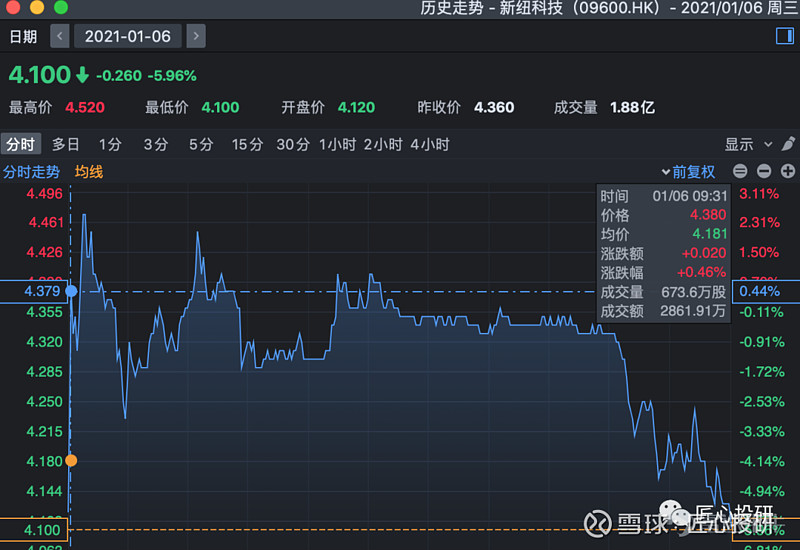Toggle the 分时走势 legend line
Screen dimensions: 800x550
pos(32,172)
